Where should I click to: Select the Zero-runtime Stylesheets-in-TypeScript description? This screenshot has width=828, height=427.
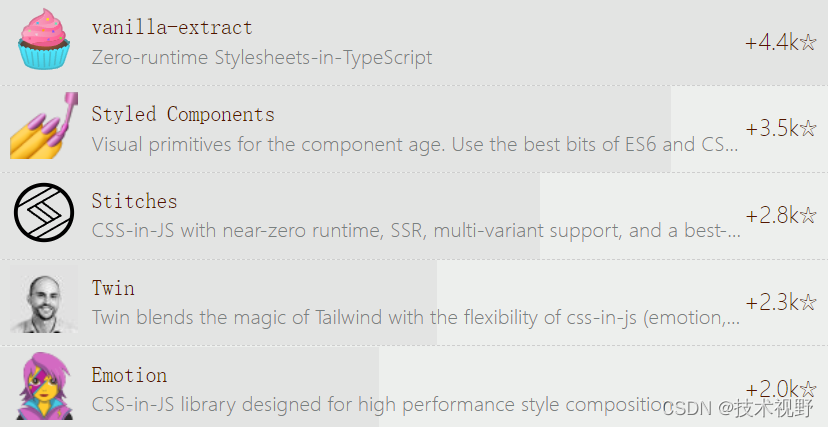click(262, 57)
